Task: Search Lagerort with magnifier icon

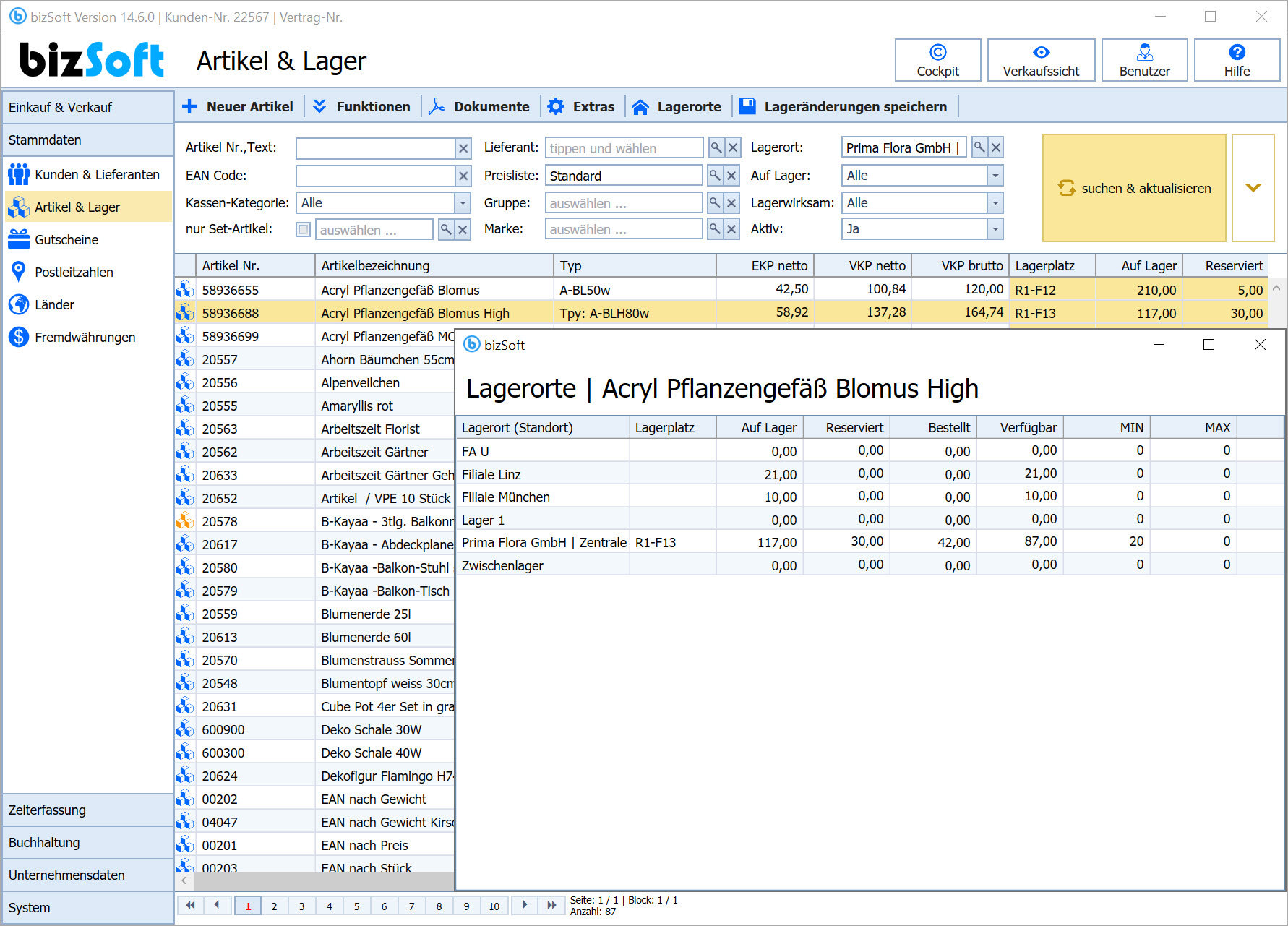Action: pyautogui.click(x=979, y=147)
